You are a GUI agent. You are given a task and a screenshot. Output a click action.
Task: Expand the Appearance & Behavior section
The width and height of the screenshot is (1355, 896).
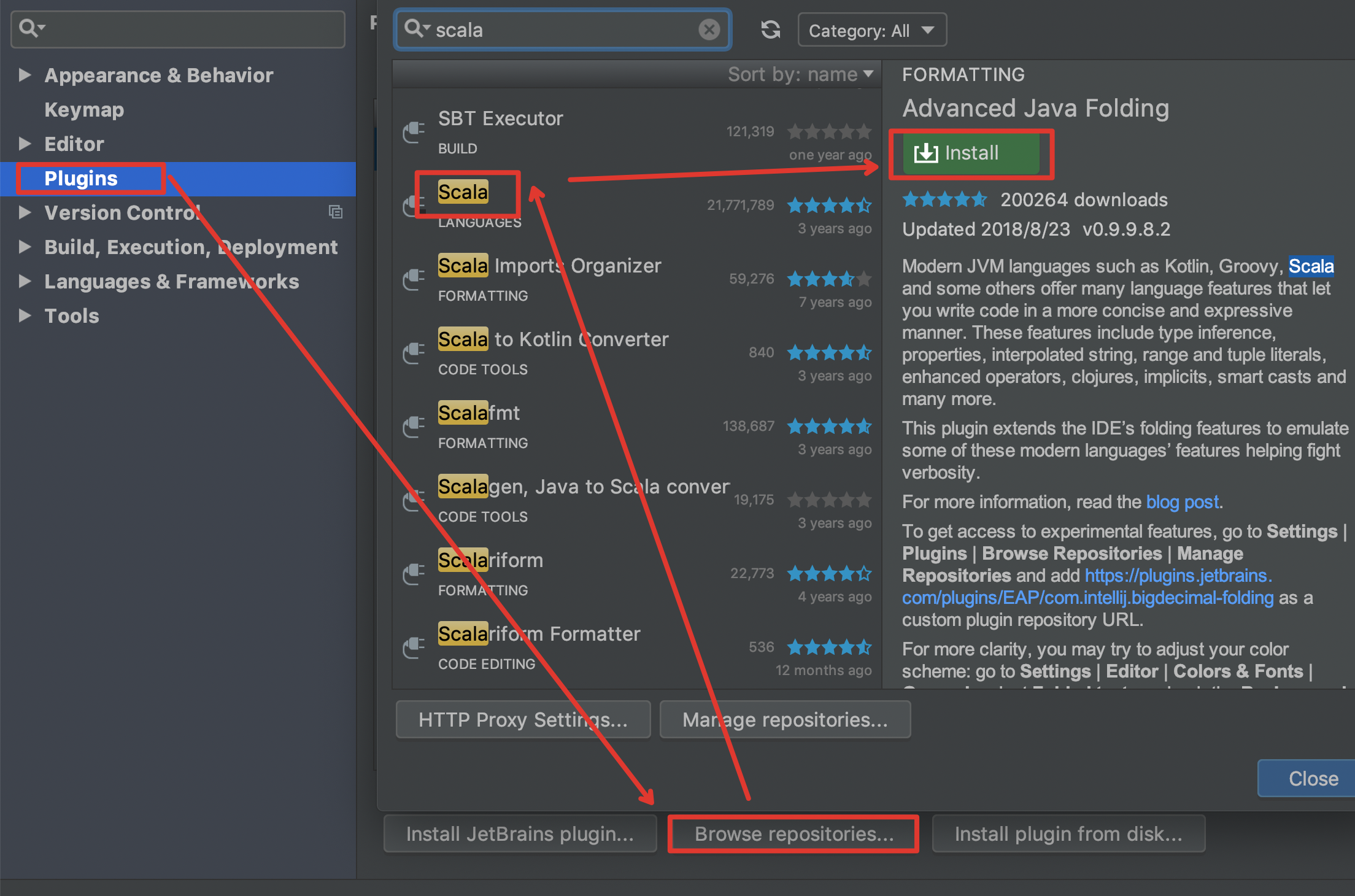point(25,75)
